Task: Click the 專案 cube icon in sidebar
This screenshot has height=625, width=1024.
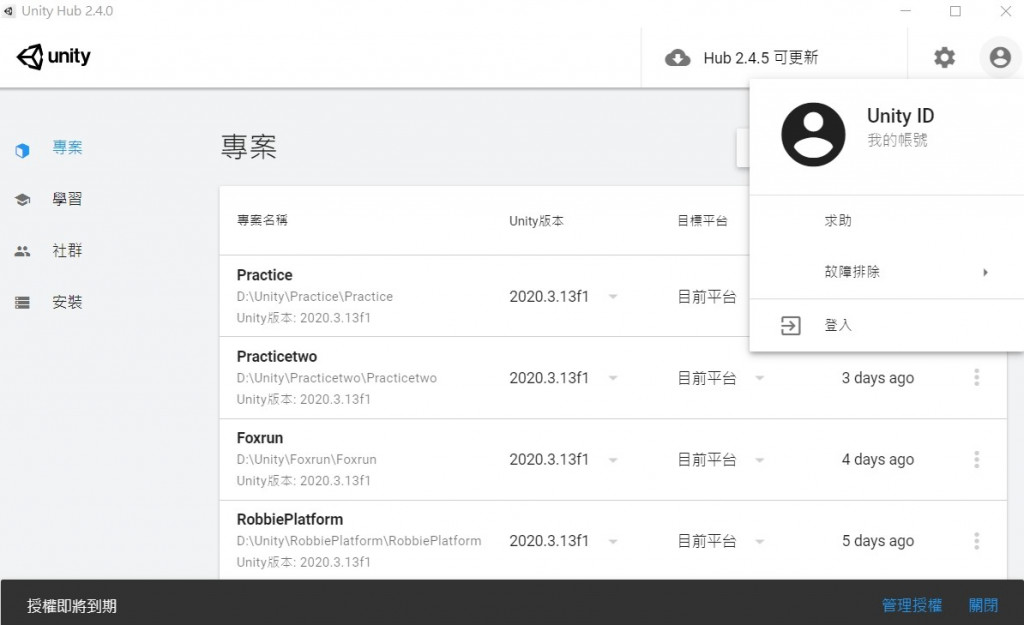Action: pos(22,151)
